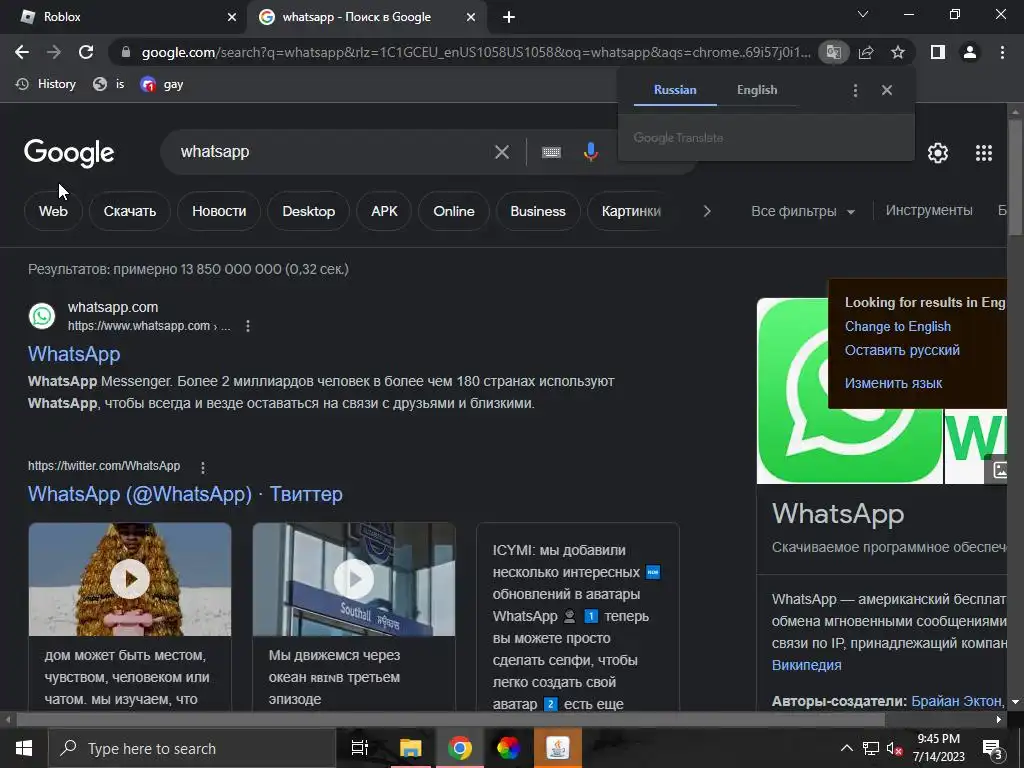Open the Google apps grid
The image size is (1024, 768).
coord(984,153)
